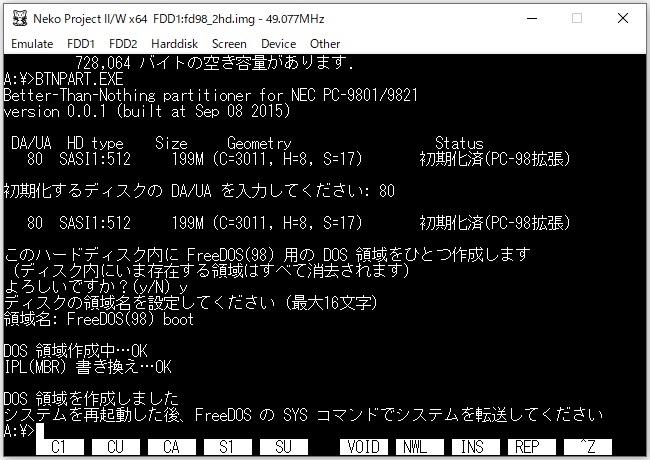Screen dimensions: 650x460
Task: Open the Harddisk menu
Action: pyautogui.click(x=174, y=44)
